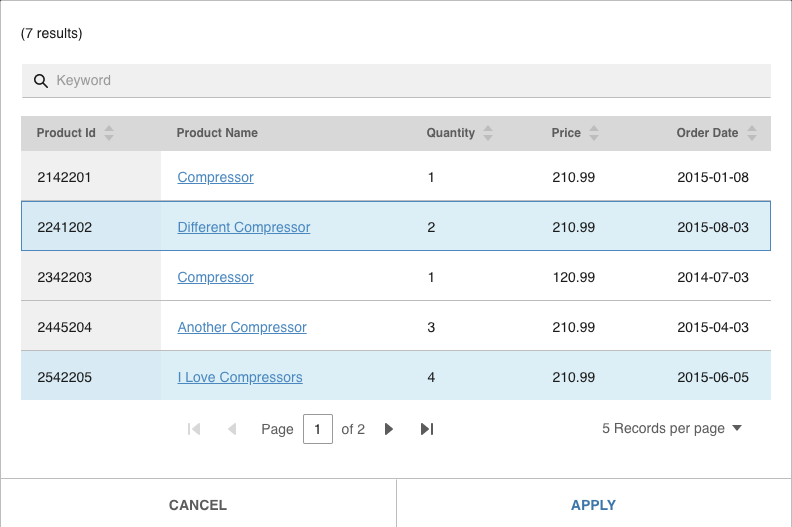792x527 pixels.
Task: Click the Cancel button
Action: click(198, 505)
